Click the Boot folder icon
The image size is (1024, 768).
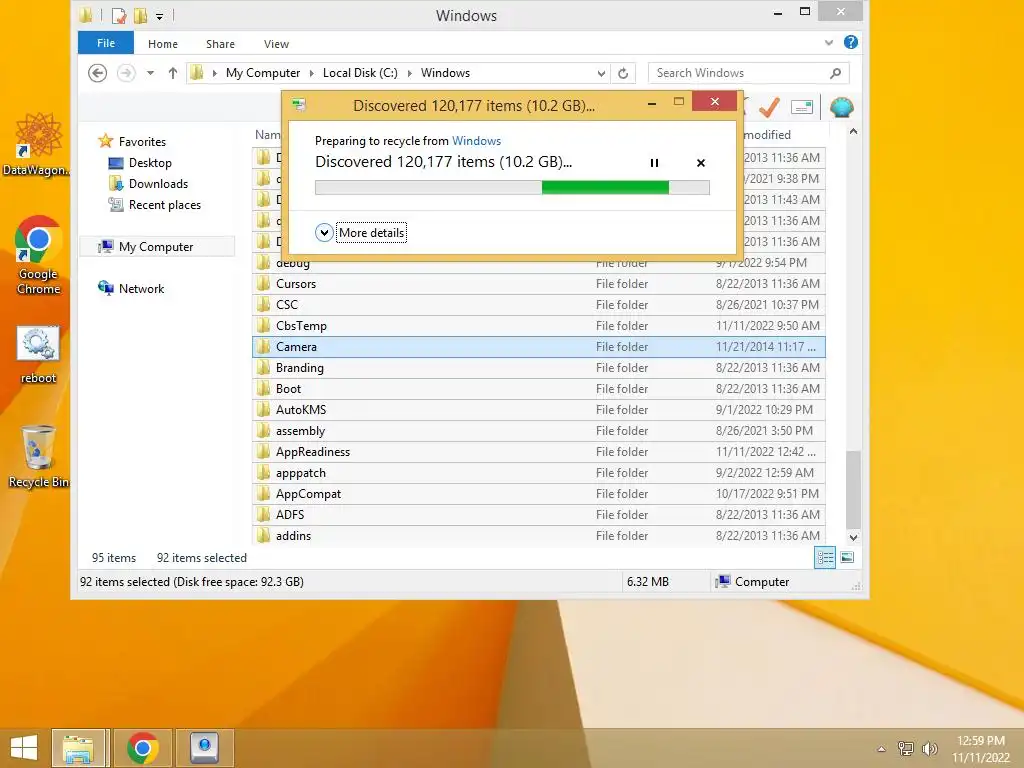[263, 389]
